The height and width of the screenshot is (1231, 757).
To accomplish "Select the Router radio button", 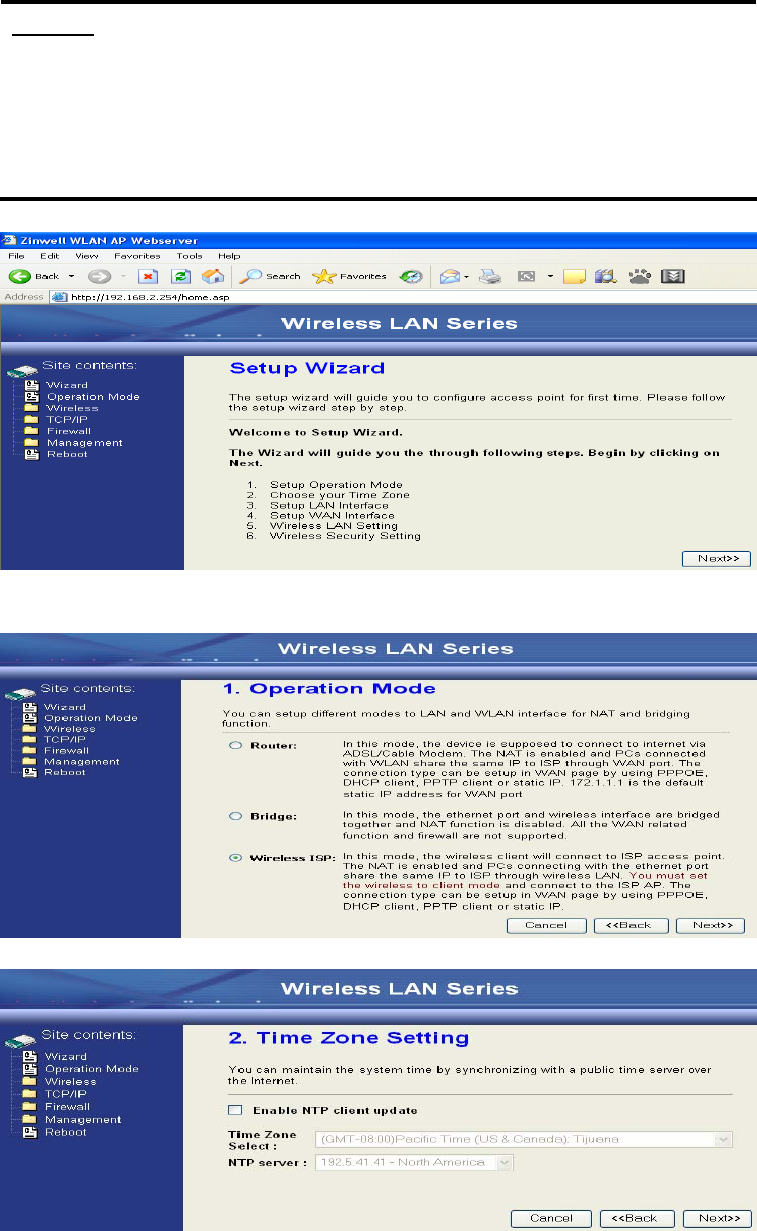I will pyautogui.click(x=235, y=746).
